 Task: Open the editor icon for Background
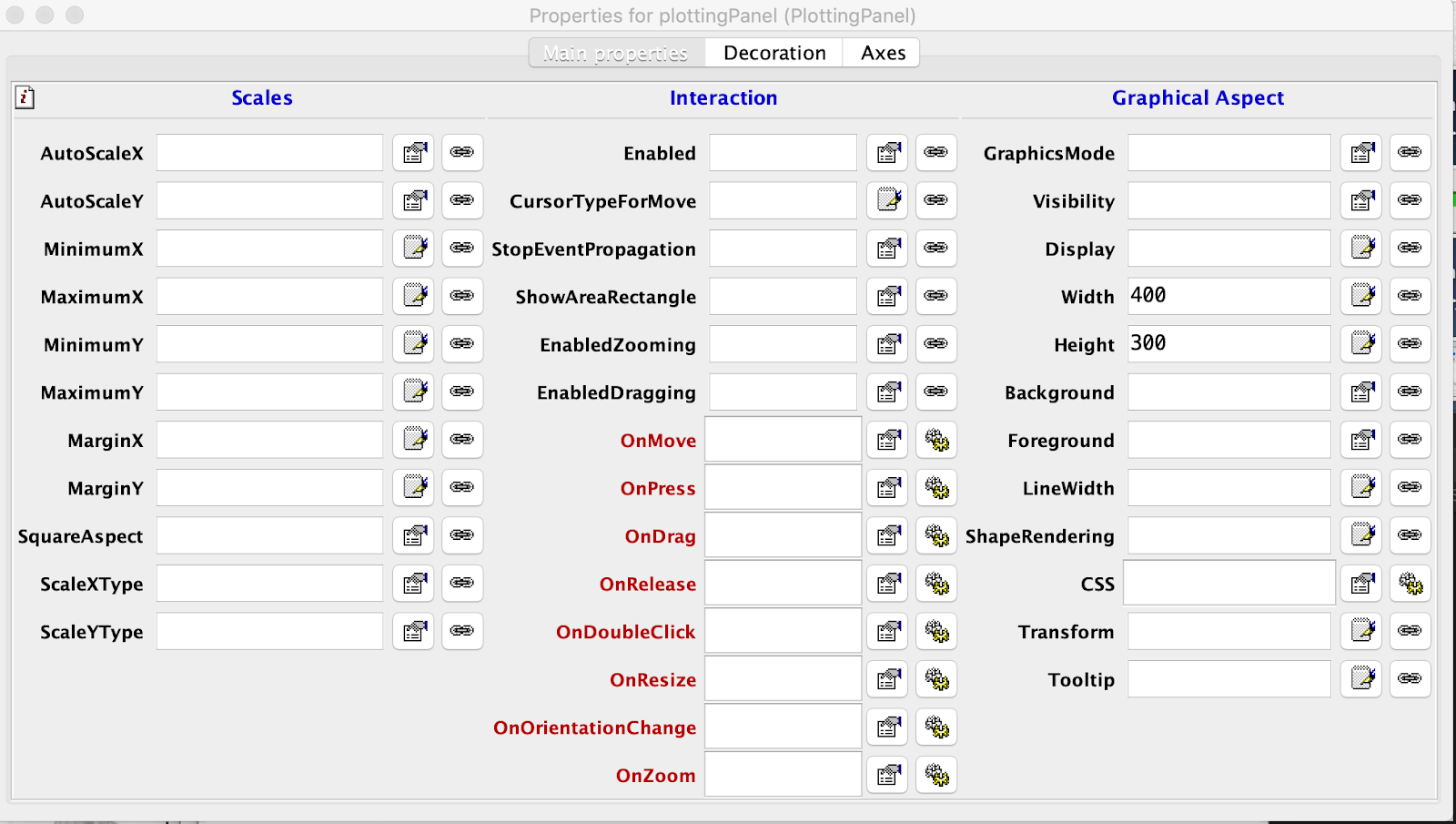(x=1361, y=392)
